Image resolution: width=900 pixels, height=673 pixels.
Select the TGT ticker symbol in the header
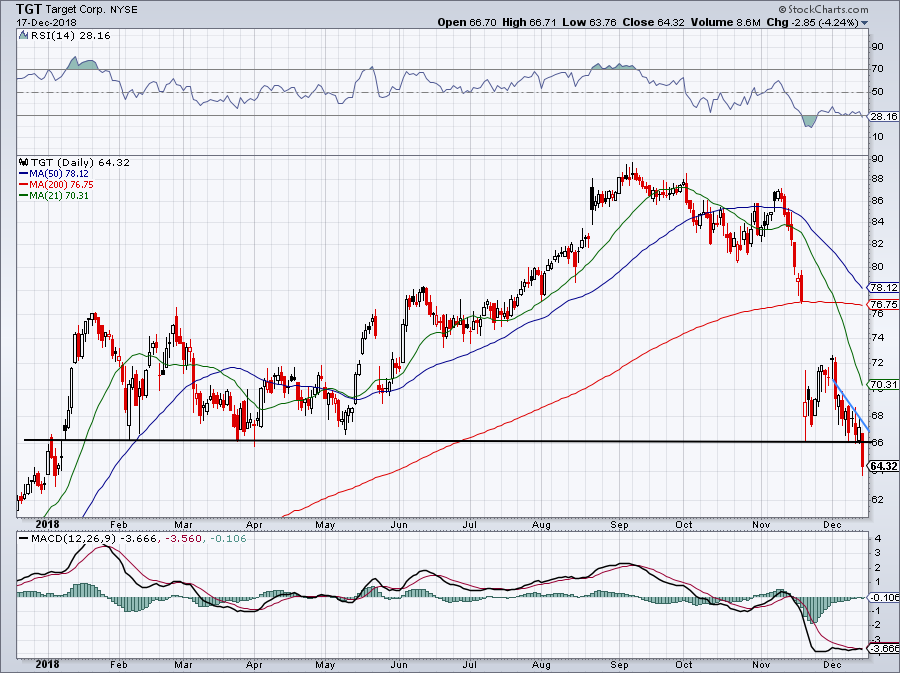tap(29, 9)
